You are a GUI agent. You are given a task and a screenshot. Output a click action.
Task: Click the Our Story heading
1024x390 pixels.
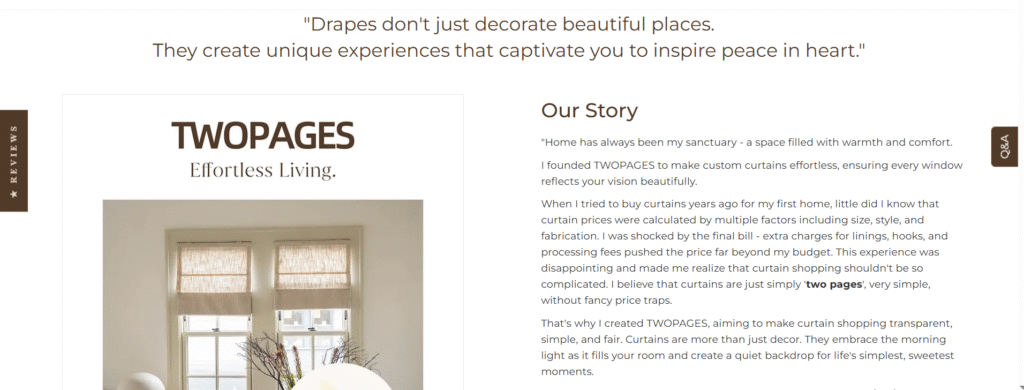coord(589,110)
